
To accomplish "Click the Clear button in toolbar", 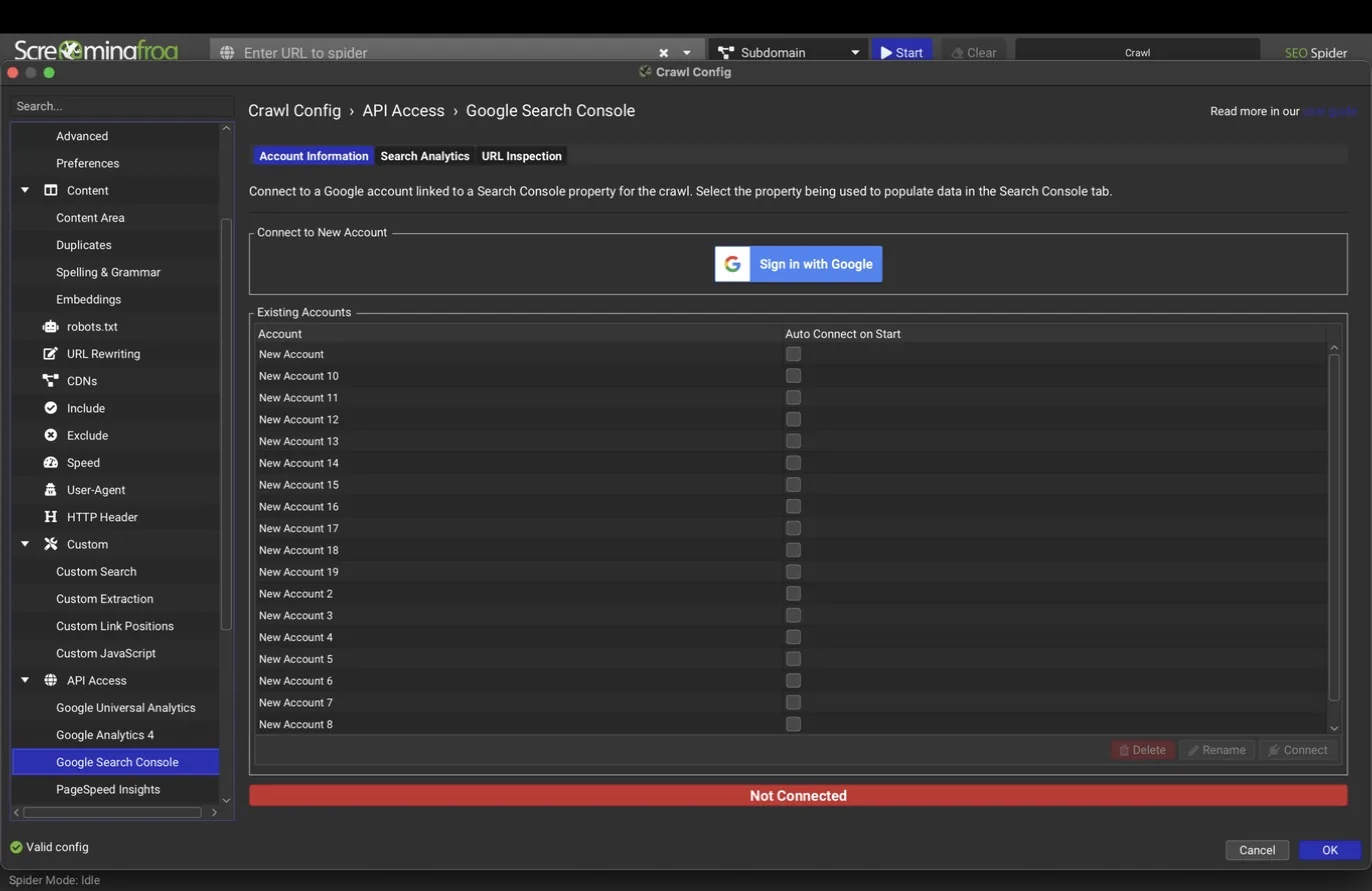I will pyautogui.click(x=974, y=53).
